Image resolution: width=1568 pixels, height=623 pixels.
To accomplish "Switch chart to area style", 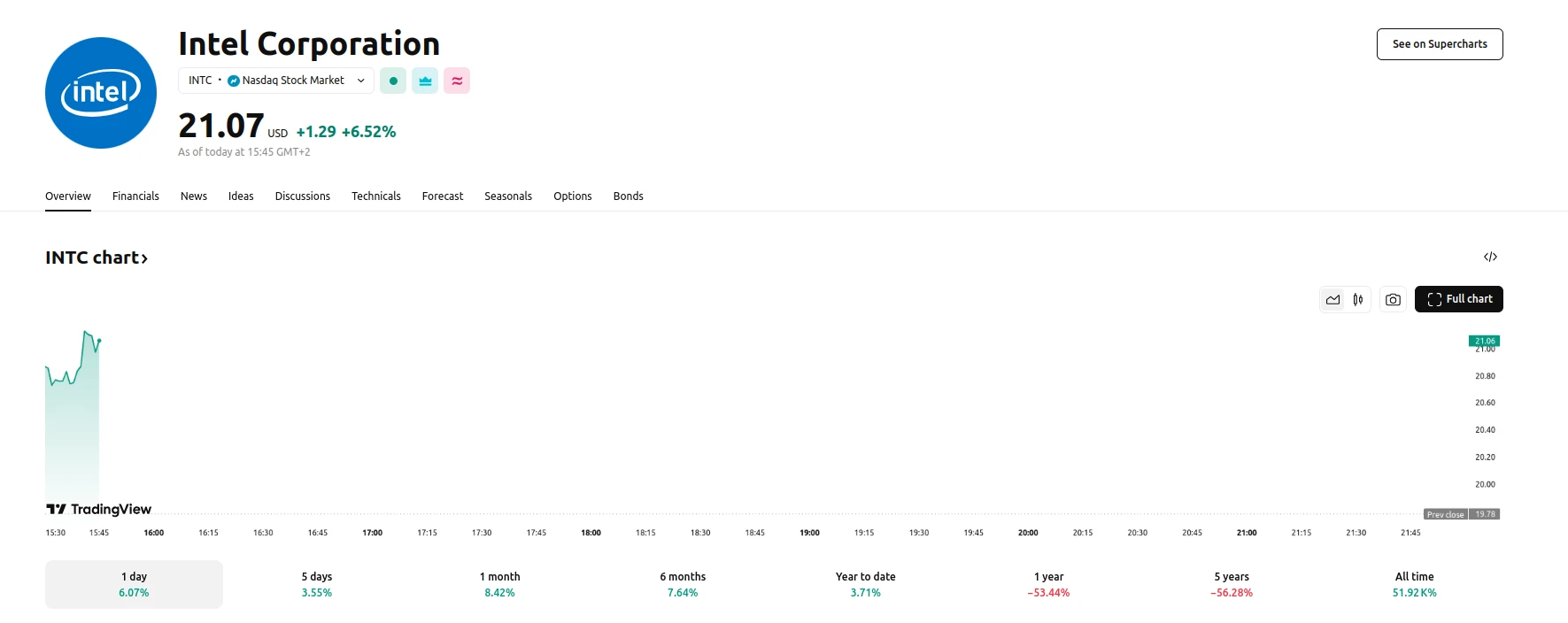I will click(x=1332, y=299).
